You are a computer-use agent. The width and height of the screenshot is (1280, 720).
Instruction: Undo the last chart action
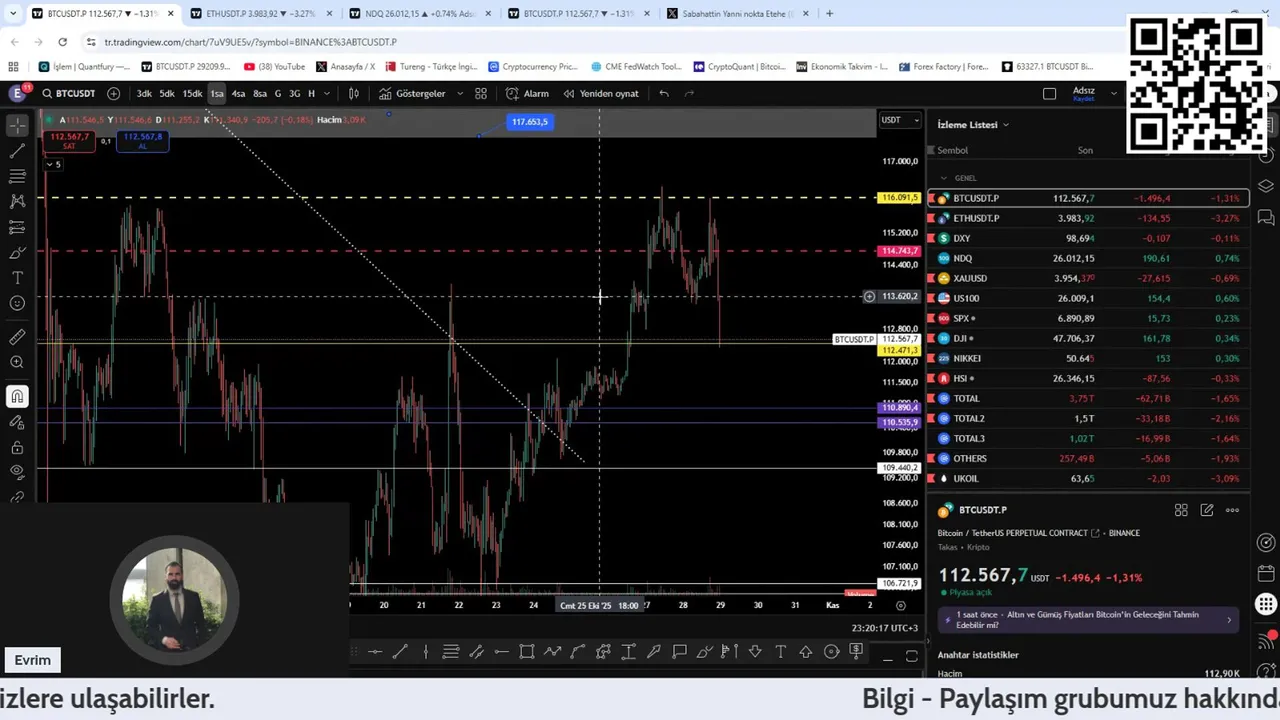(x=664, y=93)
